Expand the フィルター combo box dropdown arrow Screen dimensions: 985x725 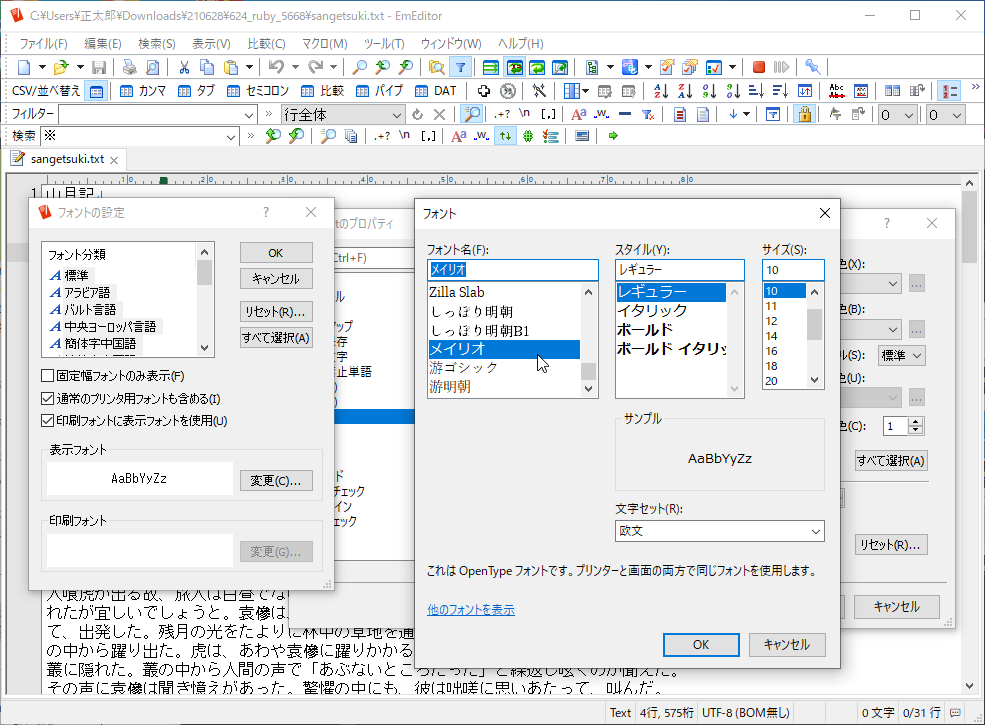click(248, 115)
